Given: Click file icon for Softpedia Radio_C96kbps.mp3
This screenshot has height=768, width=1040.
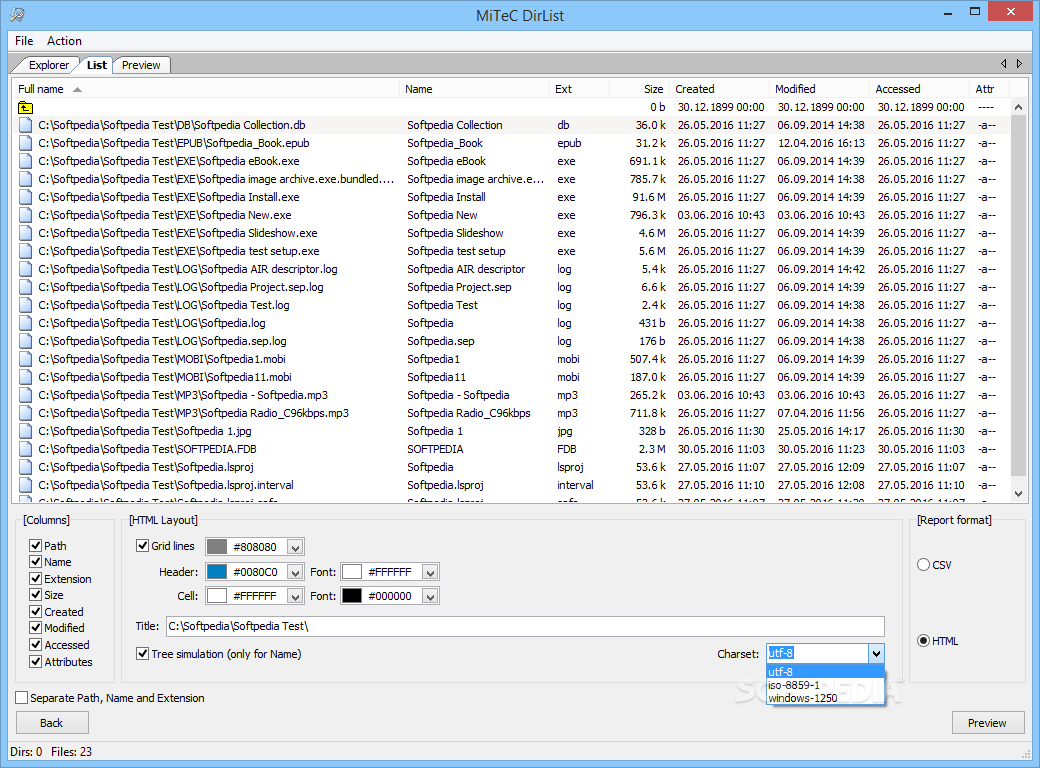Looking at the screenshot, I should point(25,413).
